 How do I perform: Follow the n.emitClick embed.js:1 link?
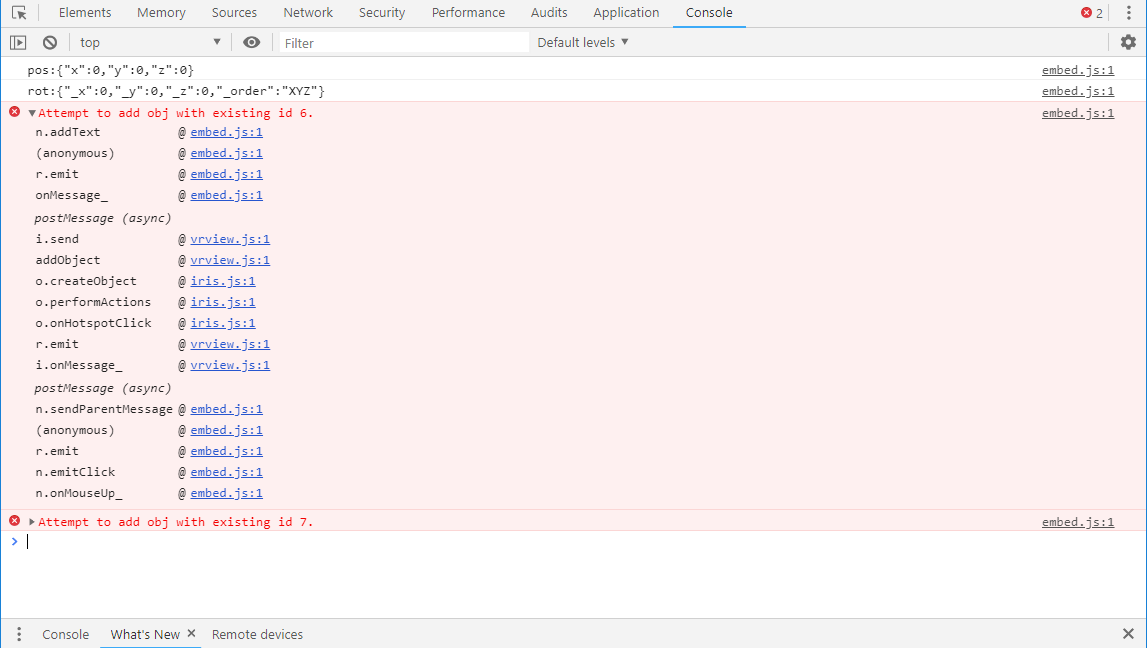click(226, 472)
